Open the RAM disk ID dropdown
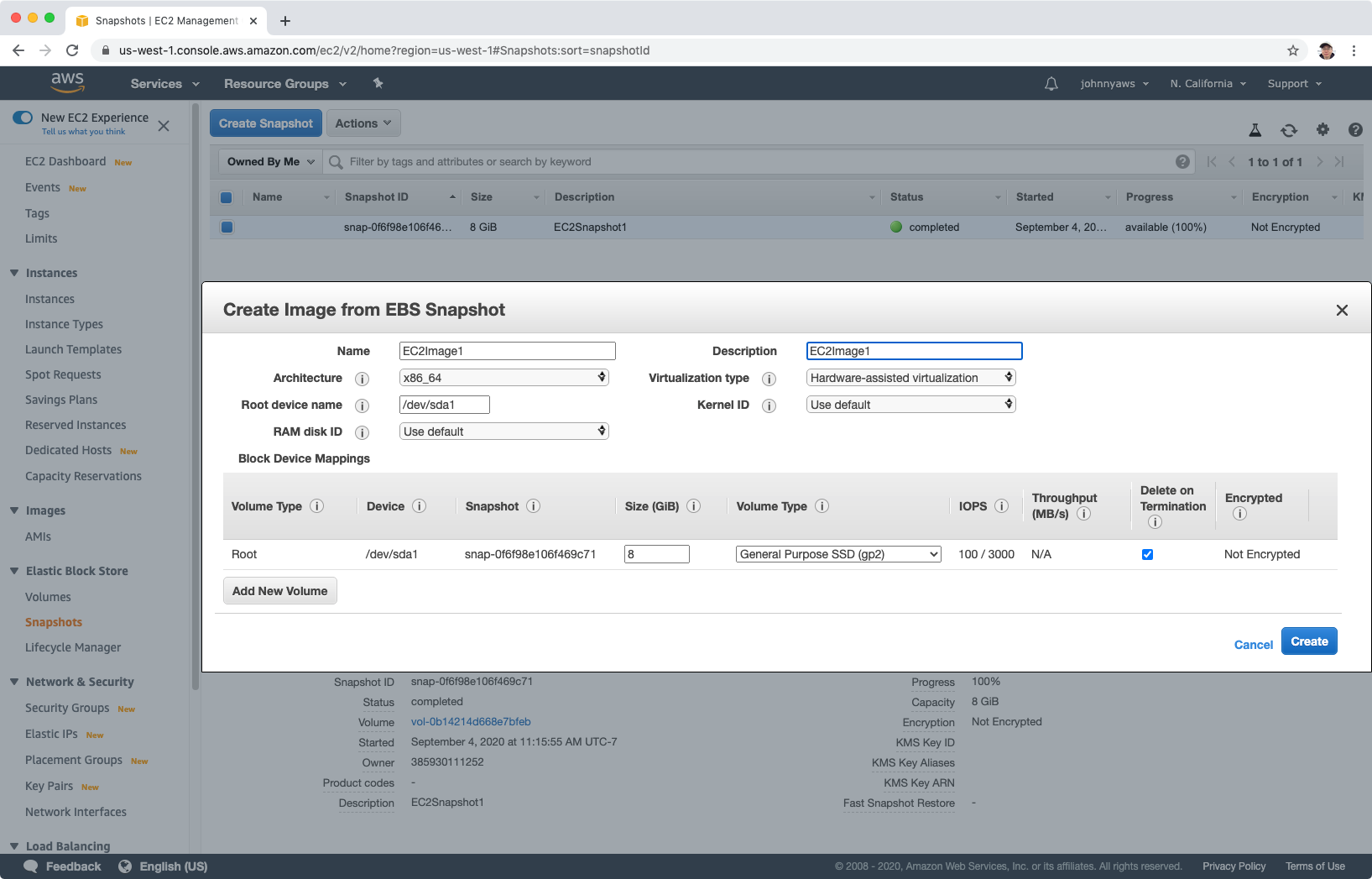Screen dimensions: 1372x879 [503, 432]
